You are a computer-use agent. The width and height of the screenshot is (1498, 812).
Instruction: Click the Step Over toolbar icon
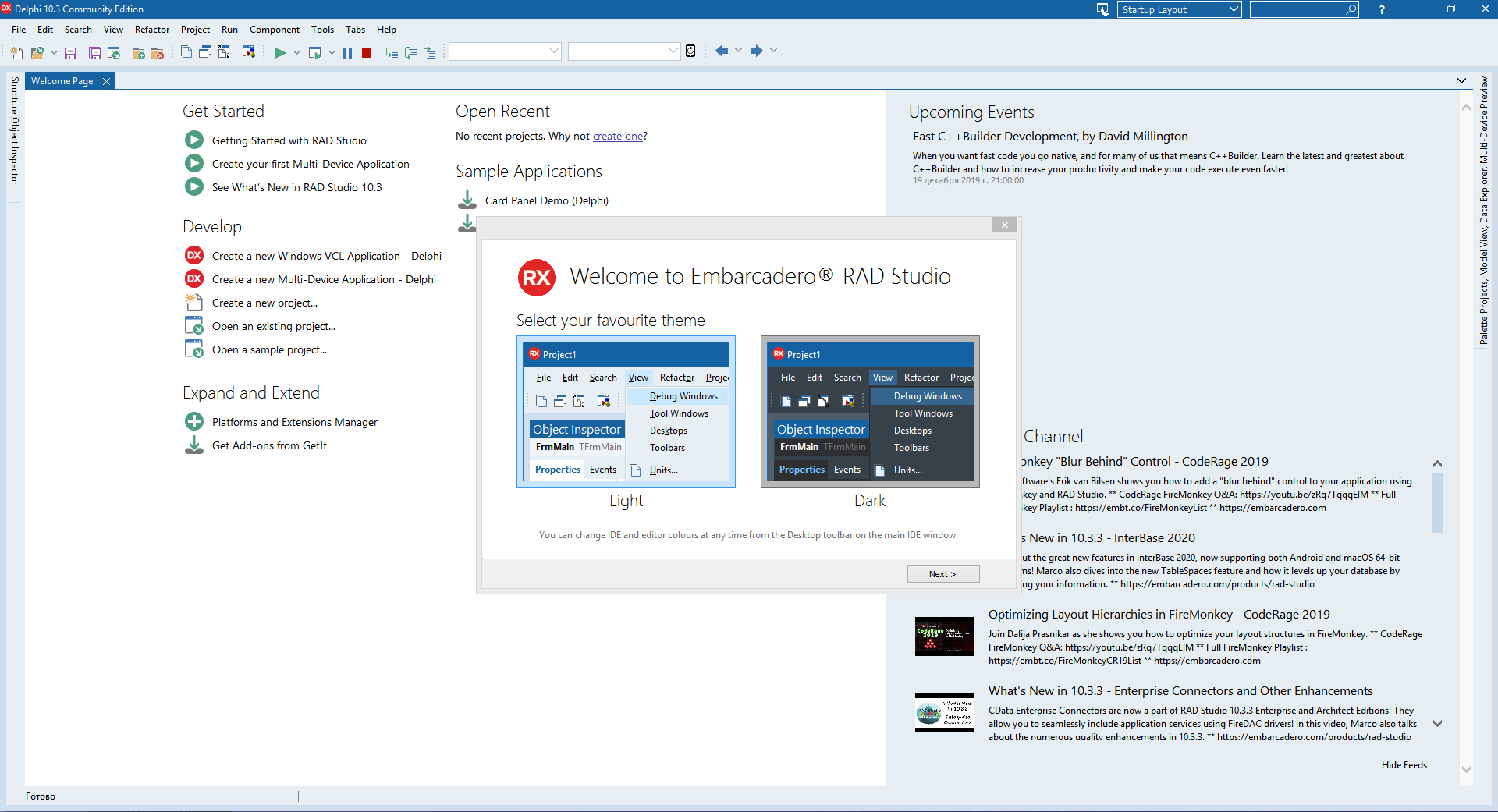click(x=410, y=52)
